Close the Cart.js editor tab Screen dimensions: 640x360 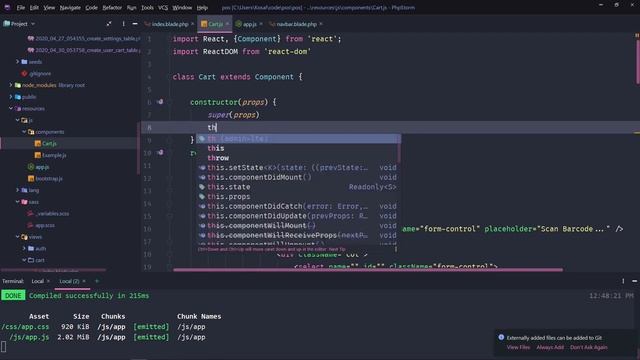pyautogui.click(x=227, y=24)
